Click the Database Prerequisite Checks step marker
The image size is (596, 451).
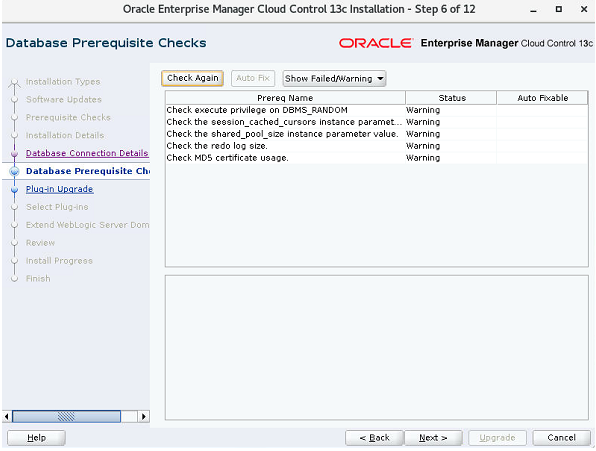pyautogui.click(x=14, y=171)
